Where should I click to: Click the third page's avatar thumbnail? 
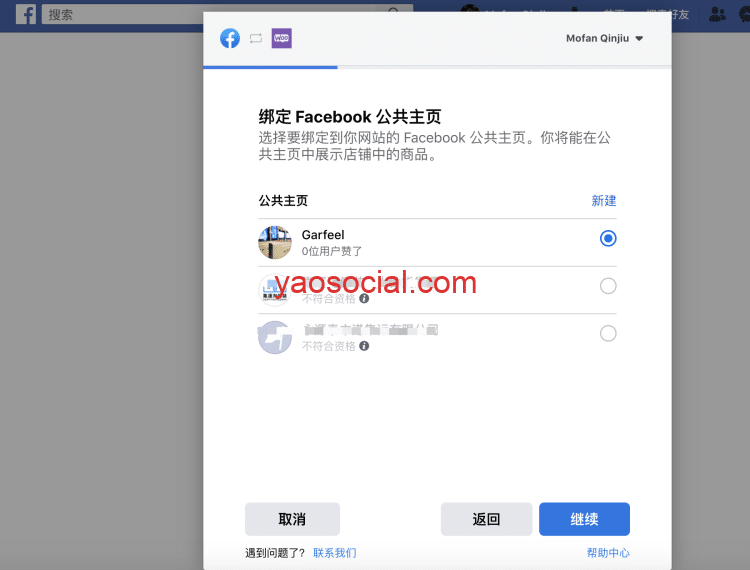(275, 337)
